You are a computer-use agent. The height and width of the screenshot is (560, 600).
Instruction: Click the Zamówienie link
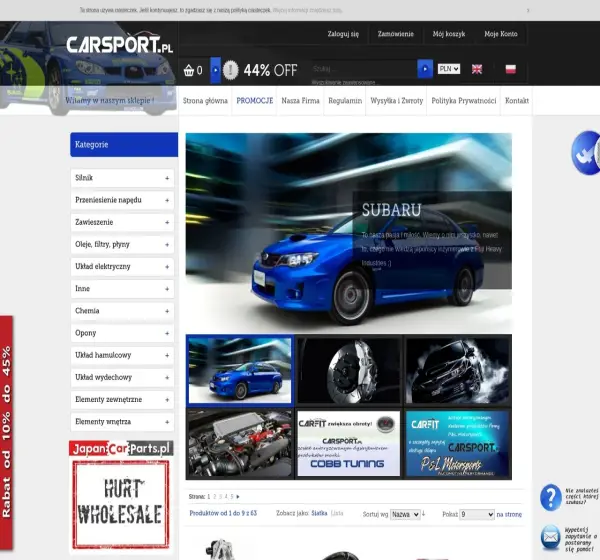click(x=396, y=34)
